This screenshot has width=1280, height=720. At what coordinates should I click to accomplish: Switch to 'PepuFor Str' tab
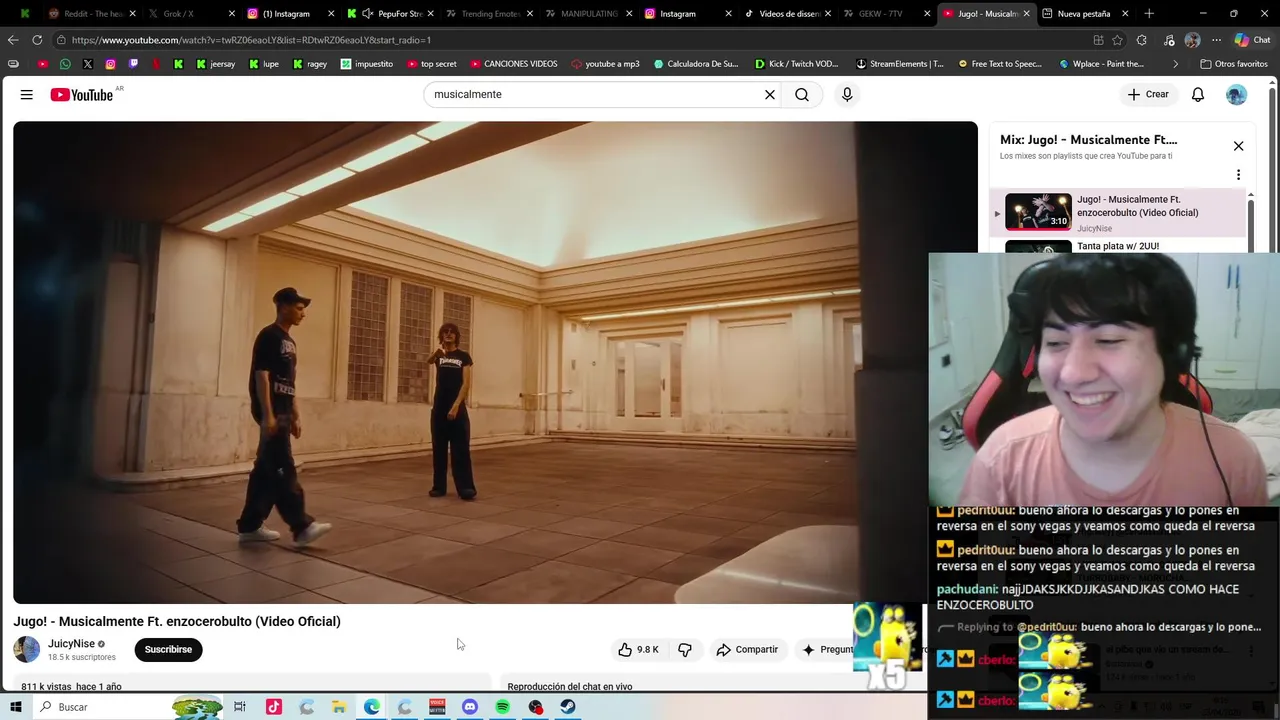pyautogui.click(x=388, y=14)
